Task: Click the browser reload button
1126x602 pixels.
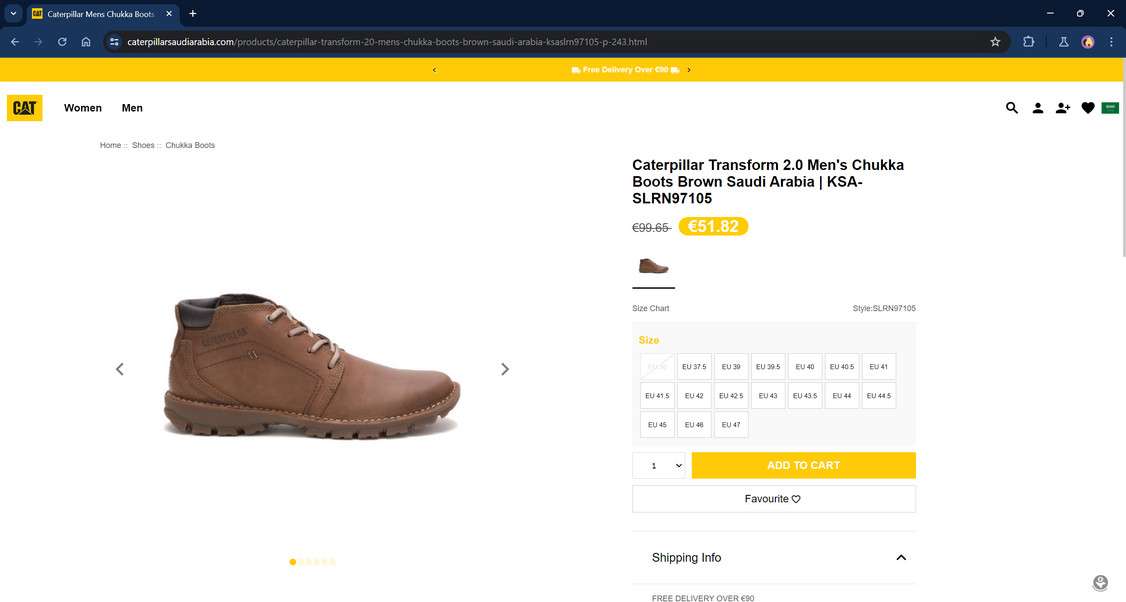Action: point(62,42)
